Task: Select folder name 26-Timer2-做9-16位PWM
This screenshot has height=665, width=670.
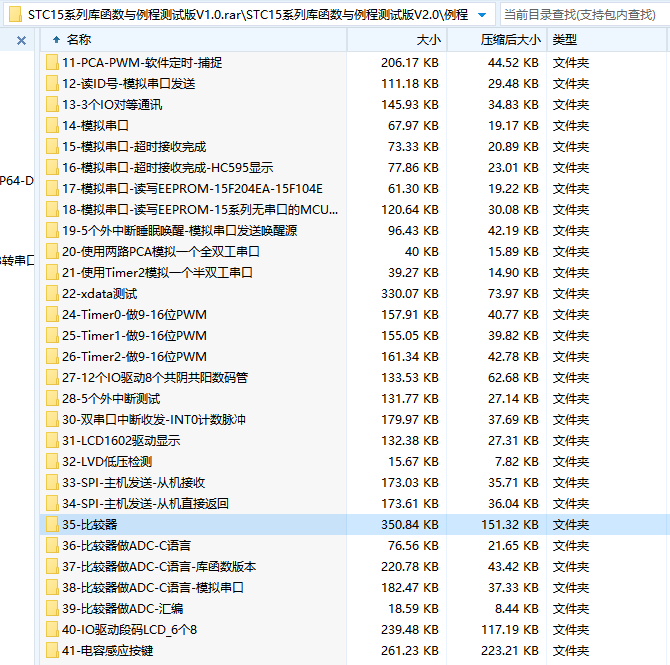Action: [134, 356]
